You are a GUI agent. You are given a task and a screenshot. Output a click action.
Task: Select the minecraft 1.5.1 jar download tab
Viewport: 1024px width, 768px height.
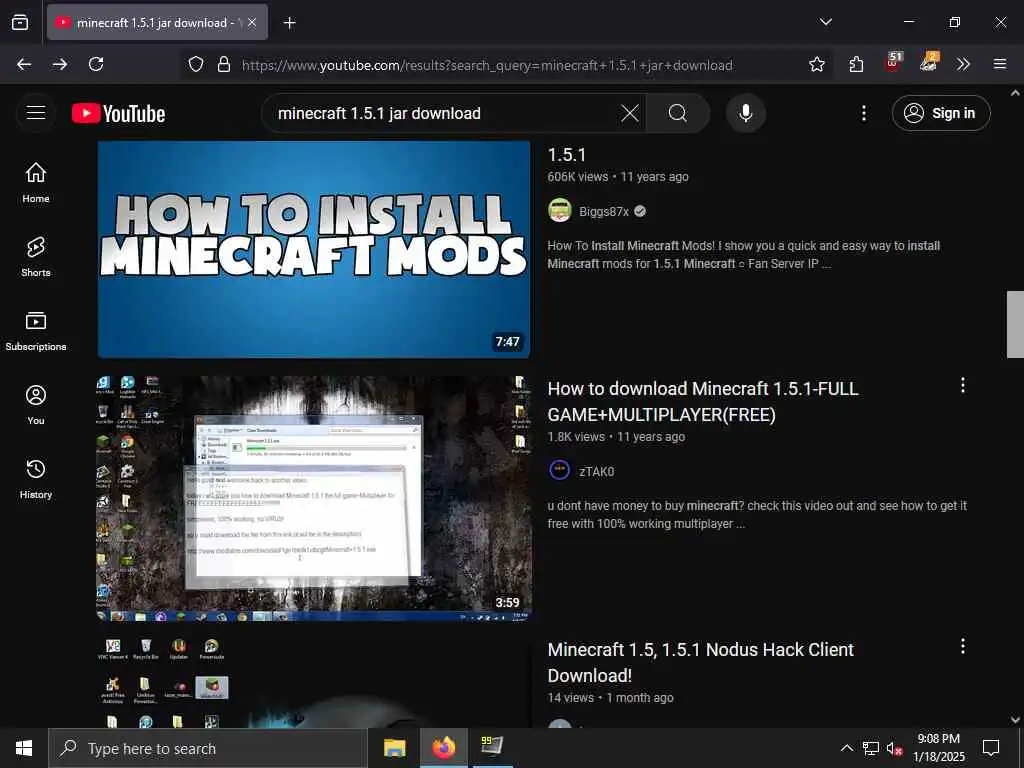point(158,22)
